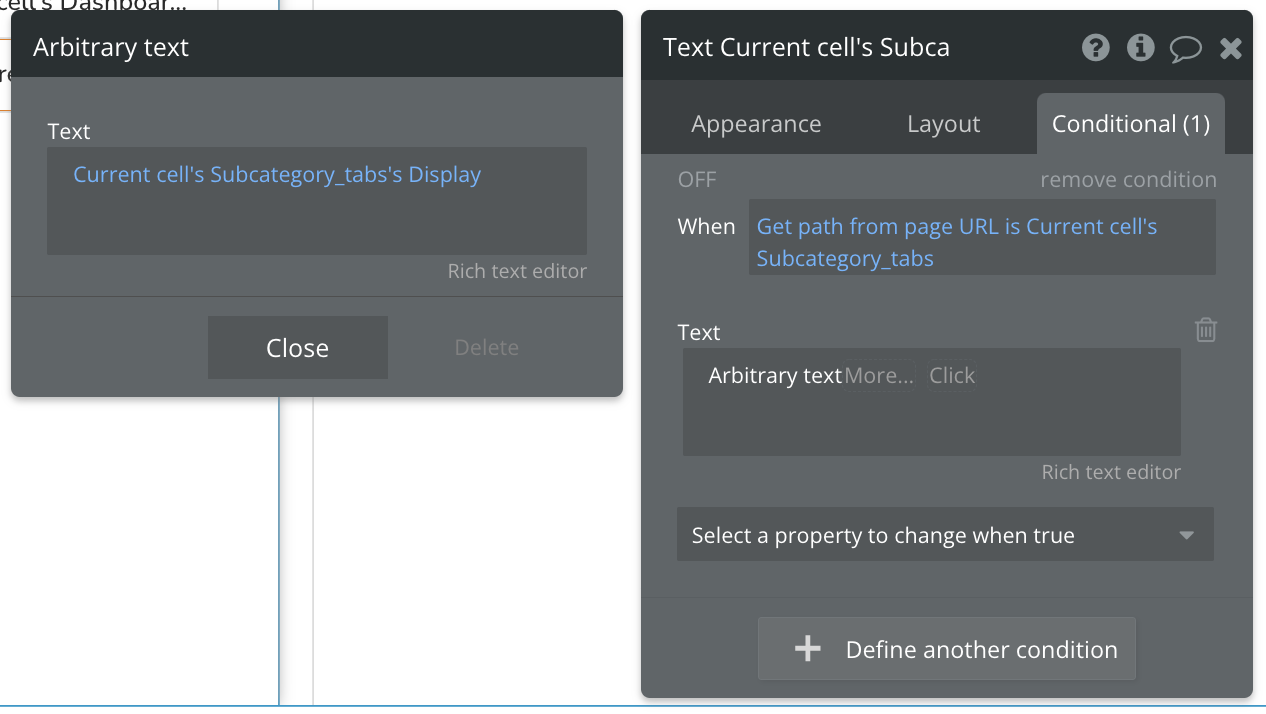Open the element info icon
The width and height of the screenshot is (1266, 714).
coord(1141,48)
